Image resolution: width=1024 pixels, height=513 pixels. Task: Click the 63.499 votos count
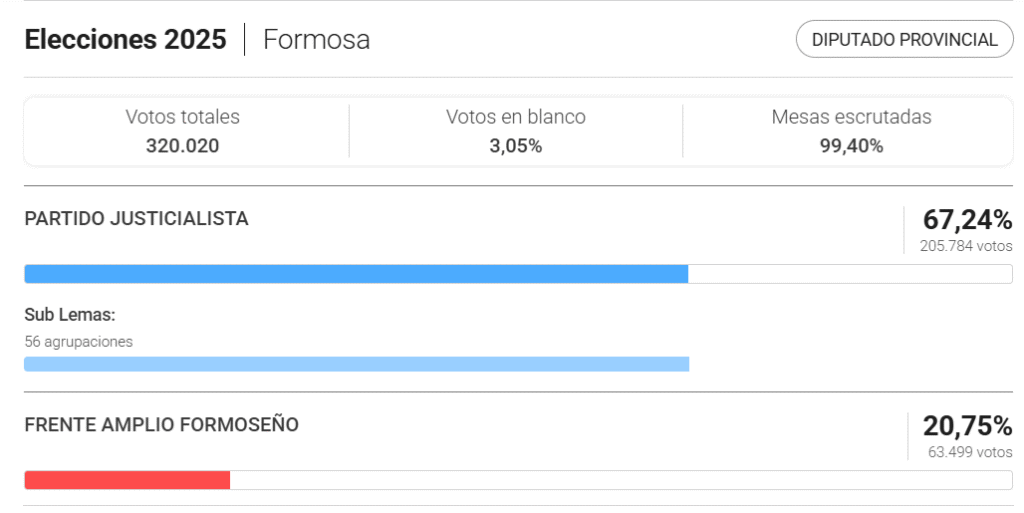(970, 452)
